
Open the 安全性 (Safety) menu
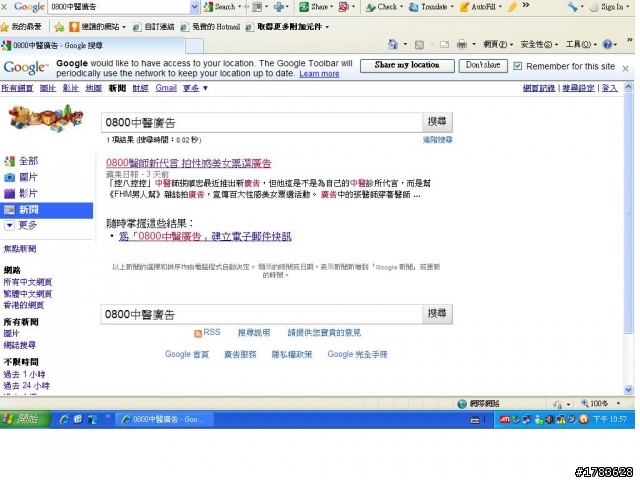538,44
